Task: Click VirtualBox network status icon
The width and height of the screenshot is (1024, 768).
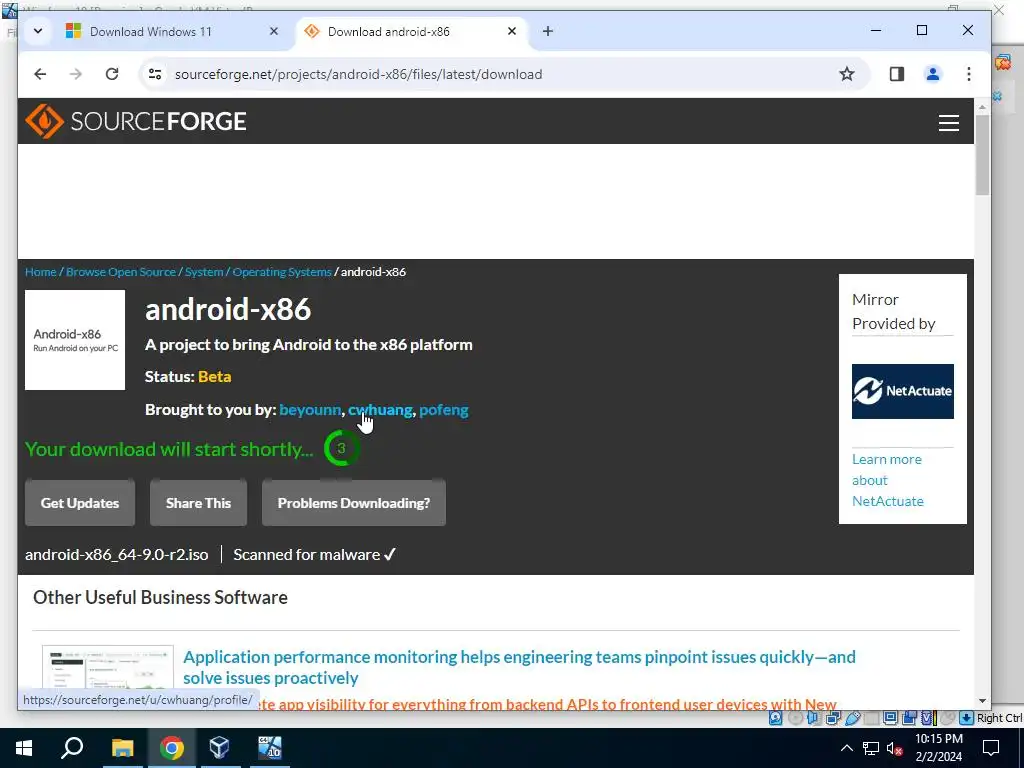Action: pyautogui.click(x=833, y=718)
